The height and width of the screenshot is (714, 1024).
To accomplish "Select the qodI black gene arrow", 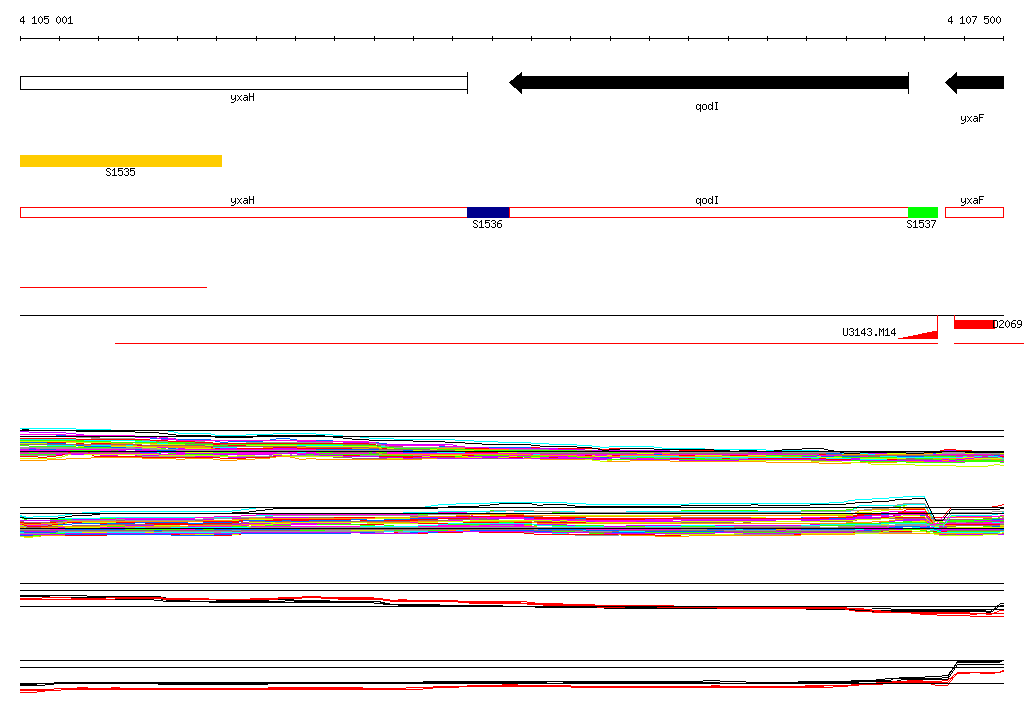I will click(x=709, y=83).
